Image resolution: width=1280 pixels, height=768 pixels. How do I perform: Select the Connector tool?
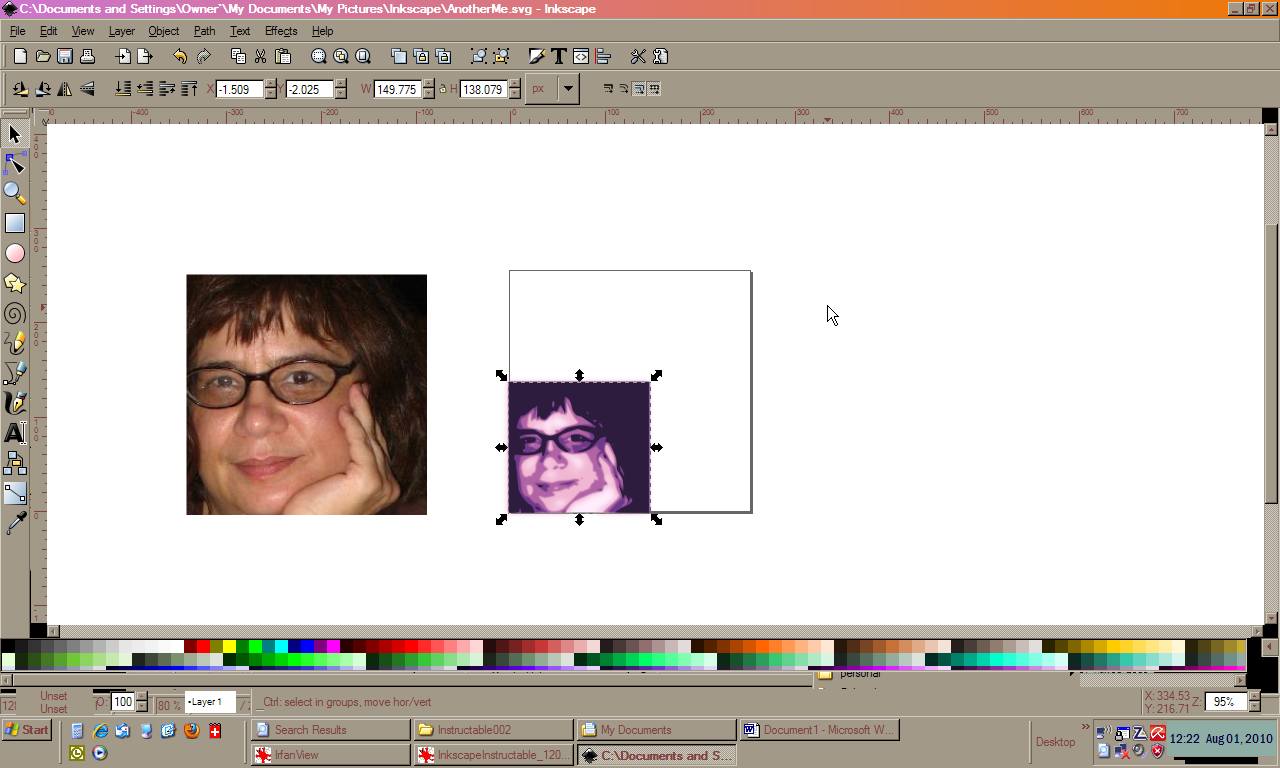pyautogui.click(x=14, y=463)
